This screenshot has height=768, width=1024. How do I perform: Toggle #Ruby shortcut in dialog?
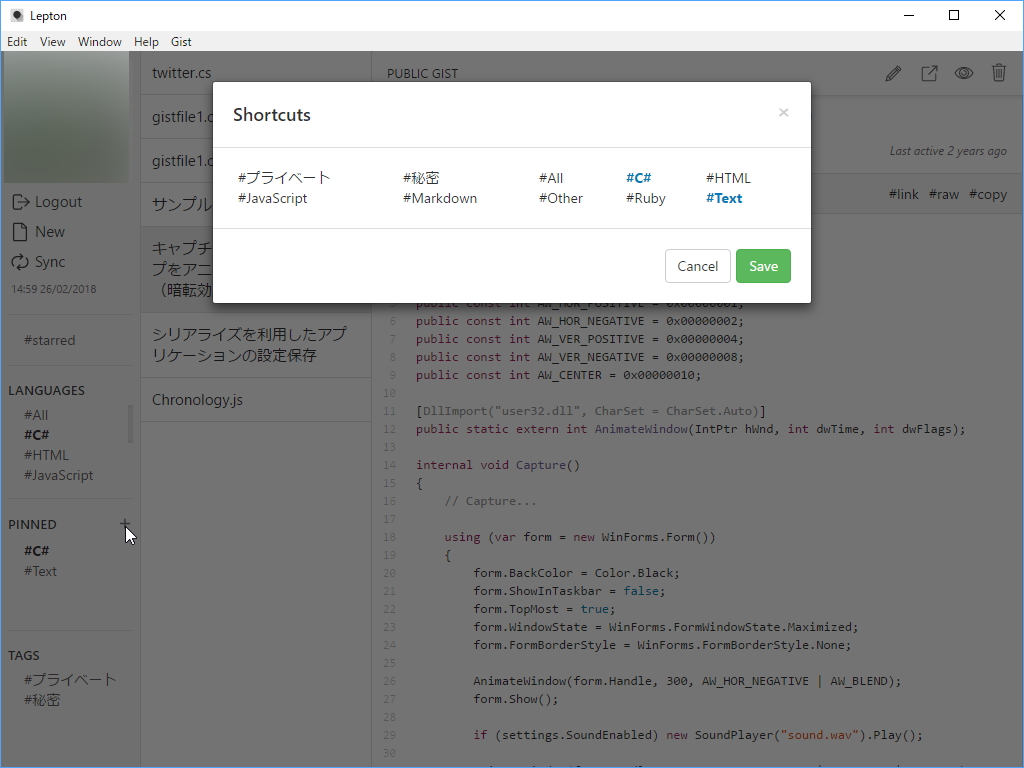click(x=645, y=198)
